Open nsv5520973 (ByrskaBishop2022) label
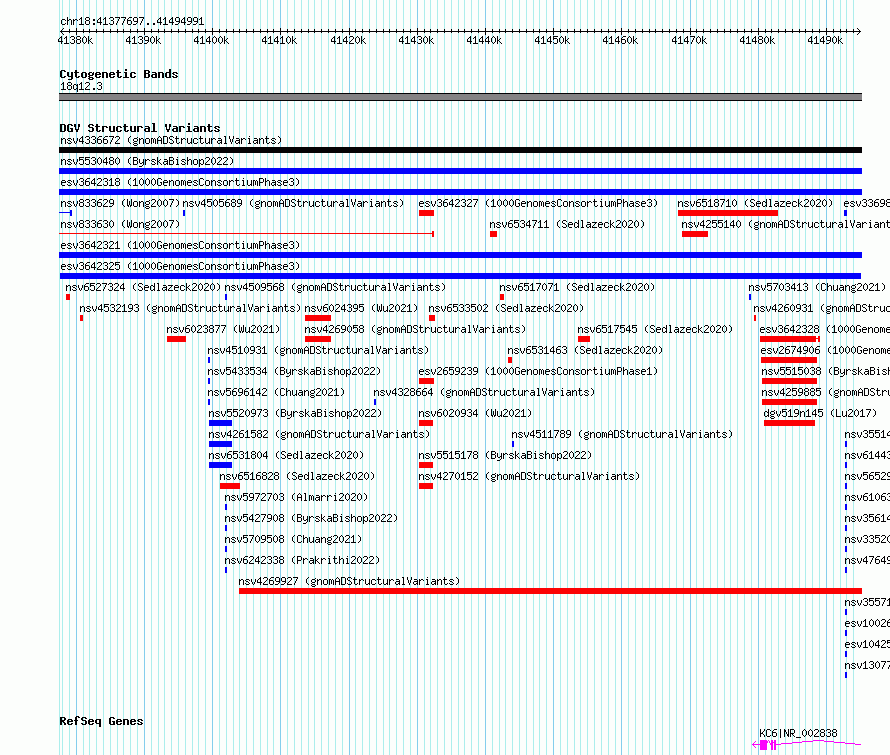 tap(295, 413)
